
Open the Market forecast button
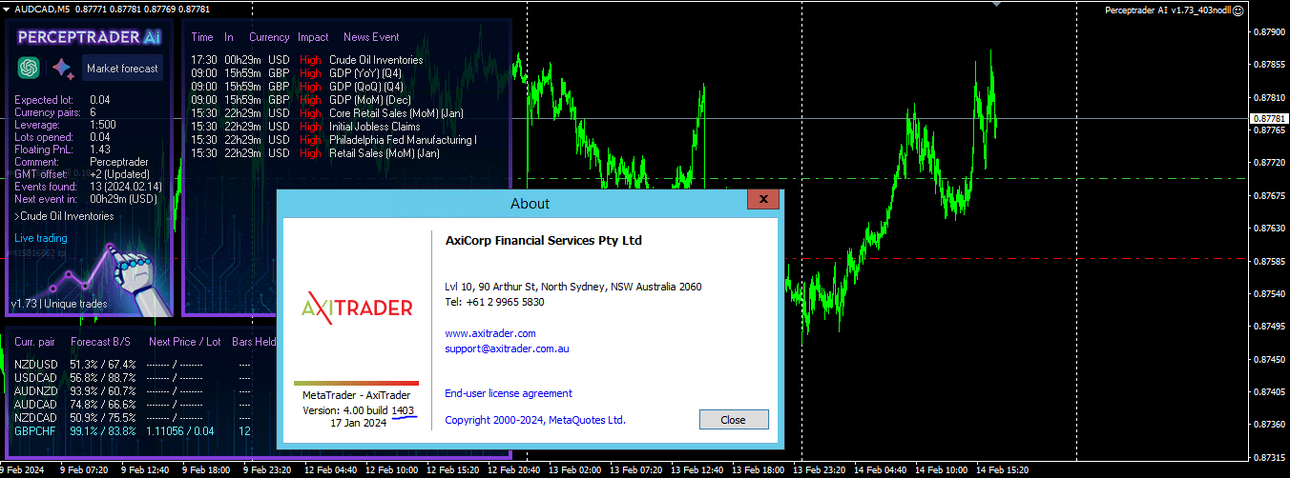122,69
